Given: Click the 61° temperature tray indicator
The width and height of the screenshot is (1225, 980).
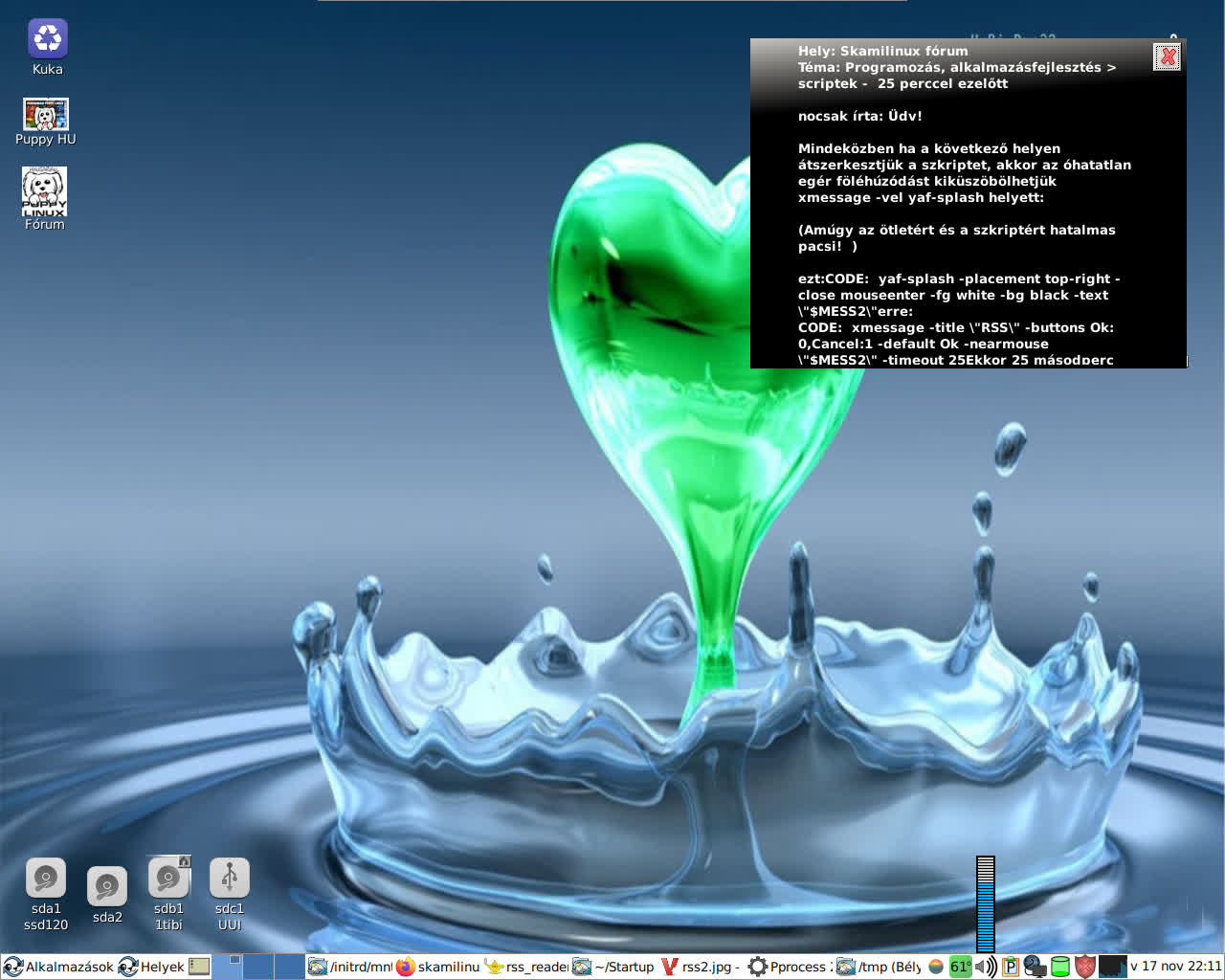Looking at the screenshot, I should (x=960, y=967).
